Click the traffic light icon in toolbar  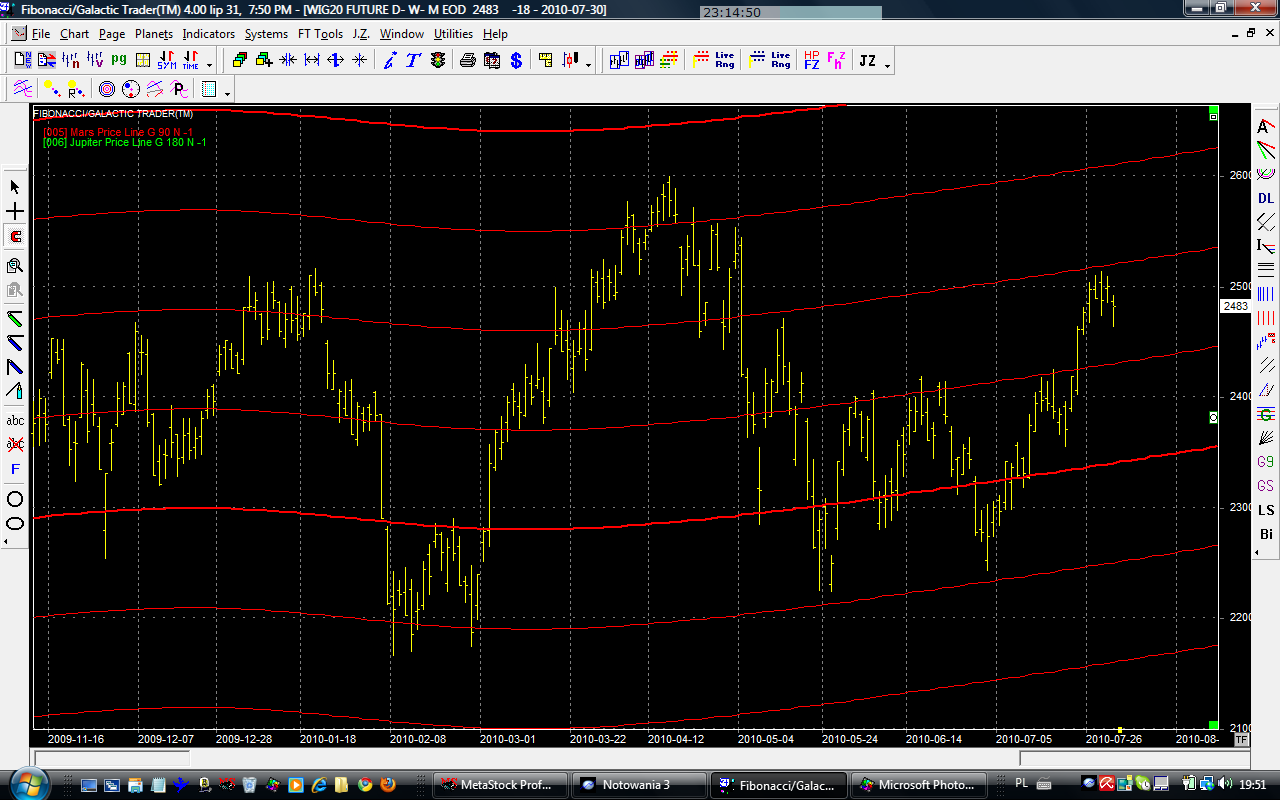(438, 60)
